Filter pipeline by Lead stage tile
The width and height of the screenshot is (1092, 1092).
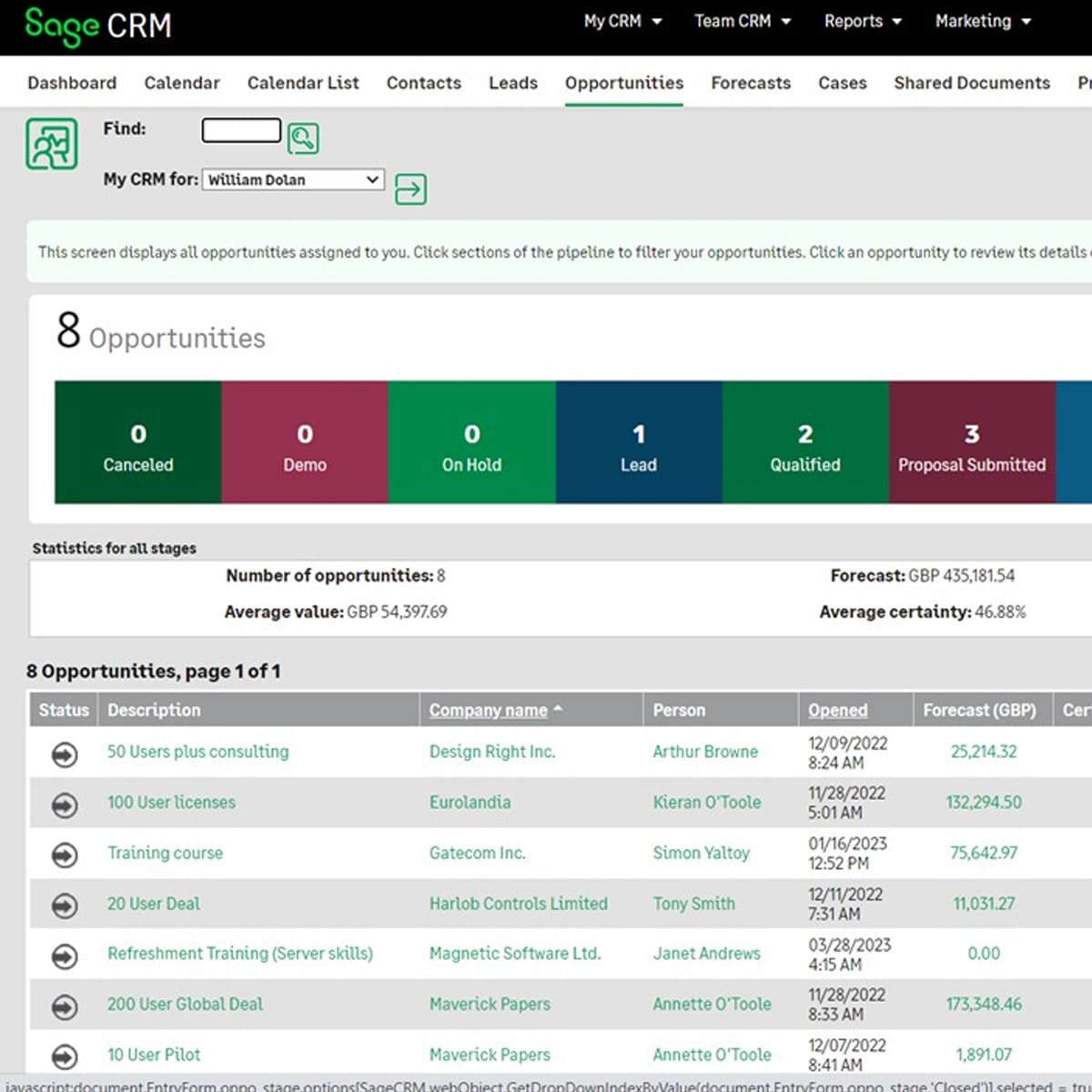(x=639, y=442)
